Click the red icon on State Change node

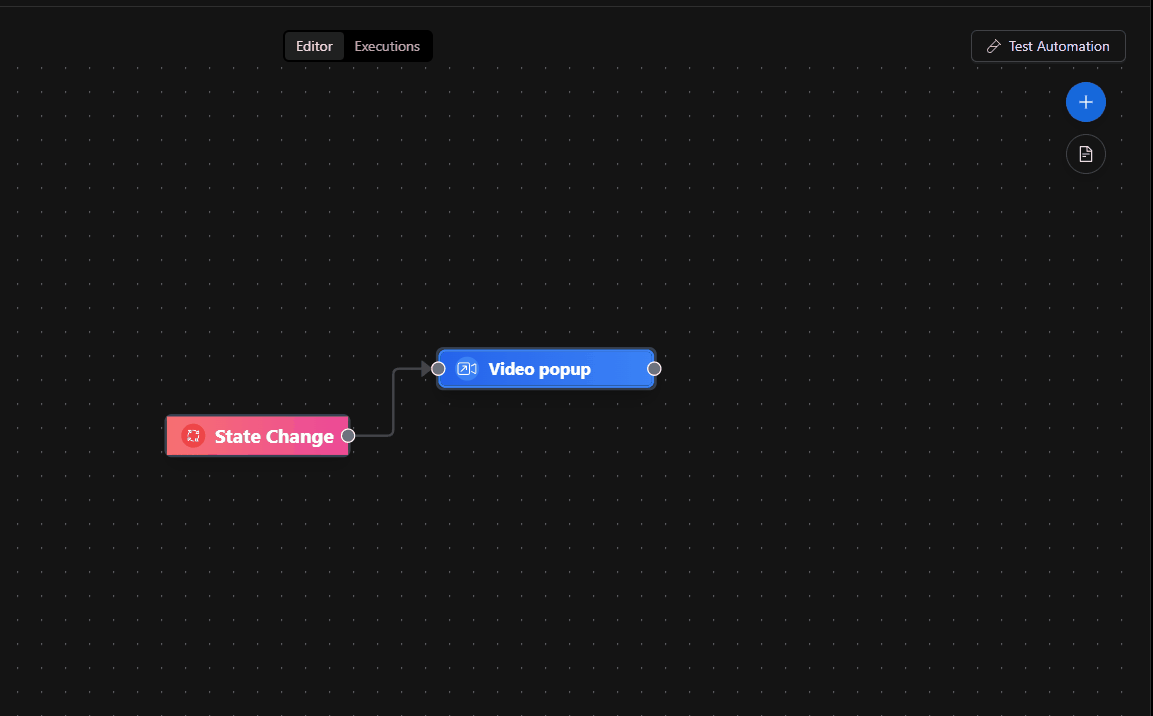[x=193, y=436]
